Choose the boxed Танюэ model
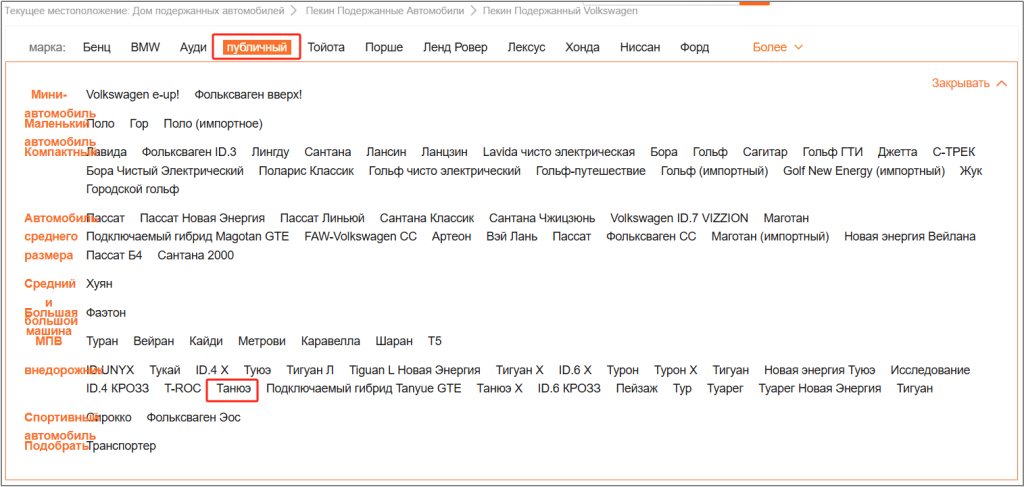 click(x=234, y=388)
